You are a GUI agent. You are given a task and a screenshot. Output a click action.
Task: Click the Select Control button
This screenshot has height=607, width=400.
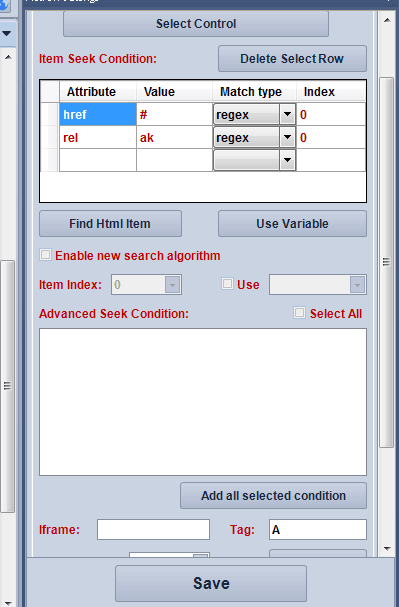click(196, 24)
